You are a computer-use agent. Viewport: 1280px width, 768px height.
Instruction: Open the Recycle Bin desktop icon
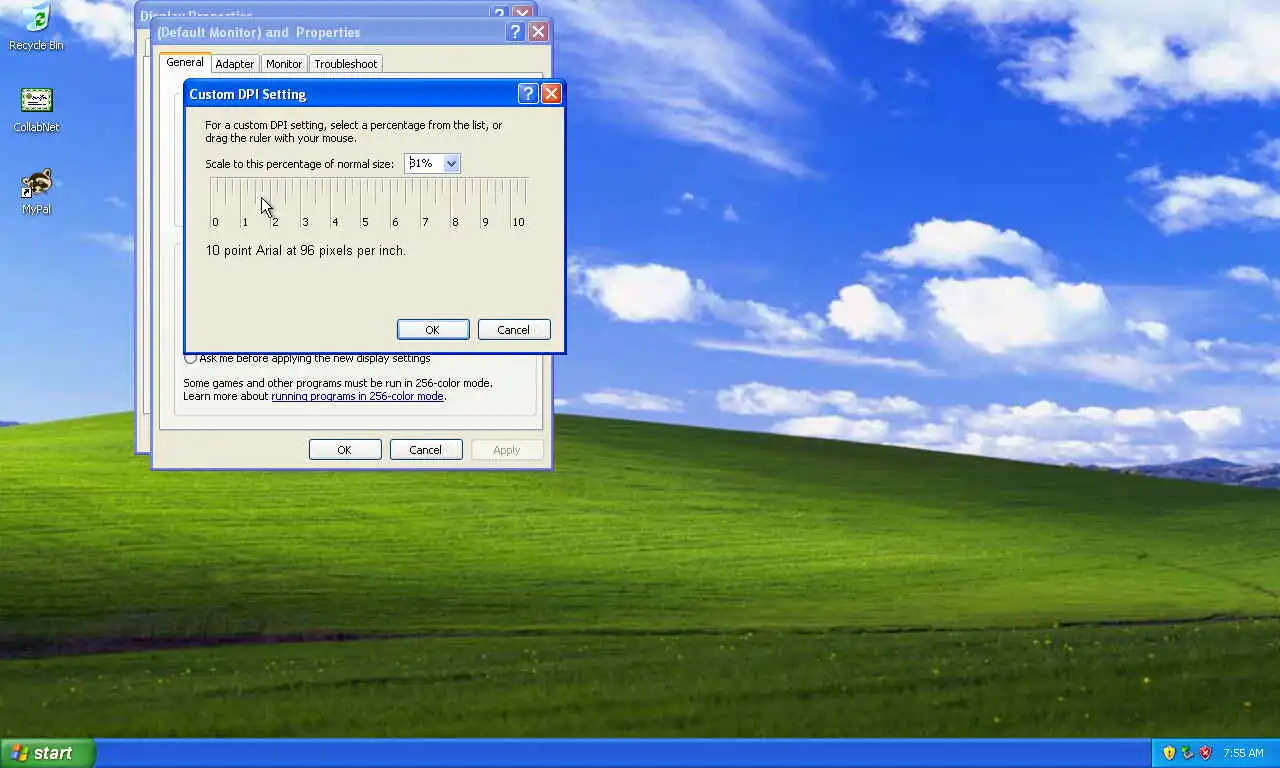coord(36,26)
